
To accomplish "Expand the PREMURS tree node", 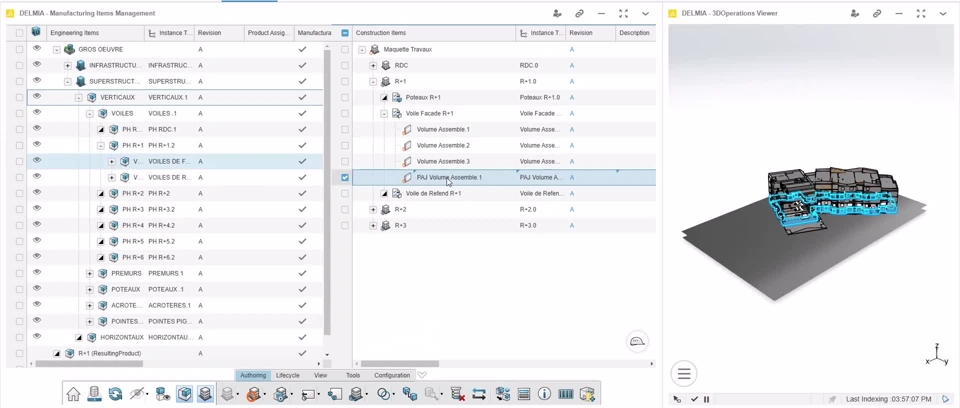I will (x=90, y=273).
